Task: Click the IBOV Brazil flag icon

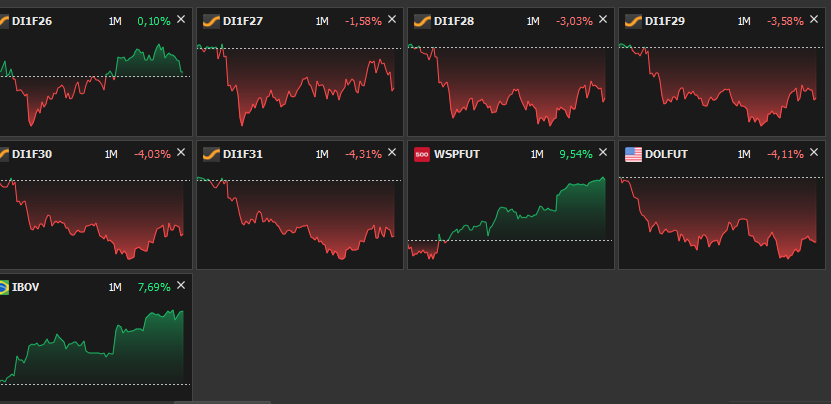Action: 3,287
